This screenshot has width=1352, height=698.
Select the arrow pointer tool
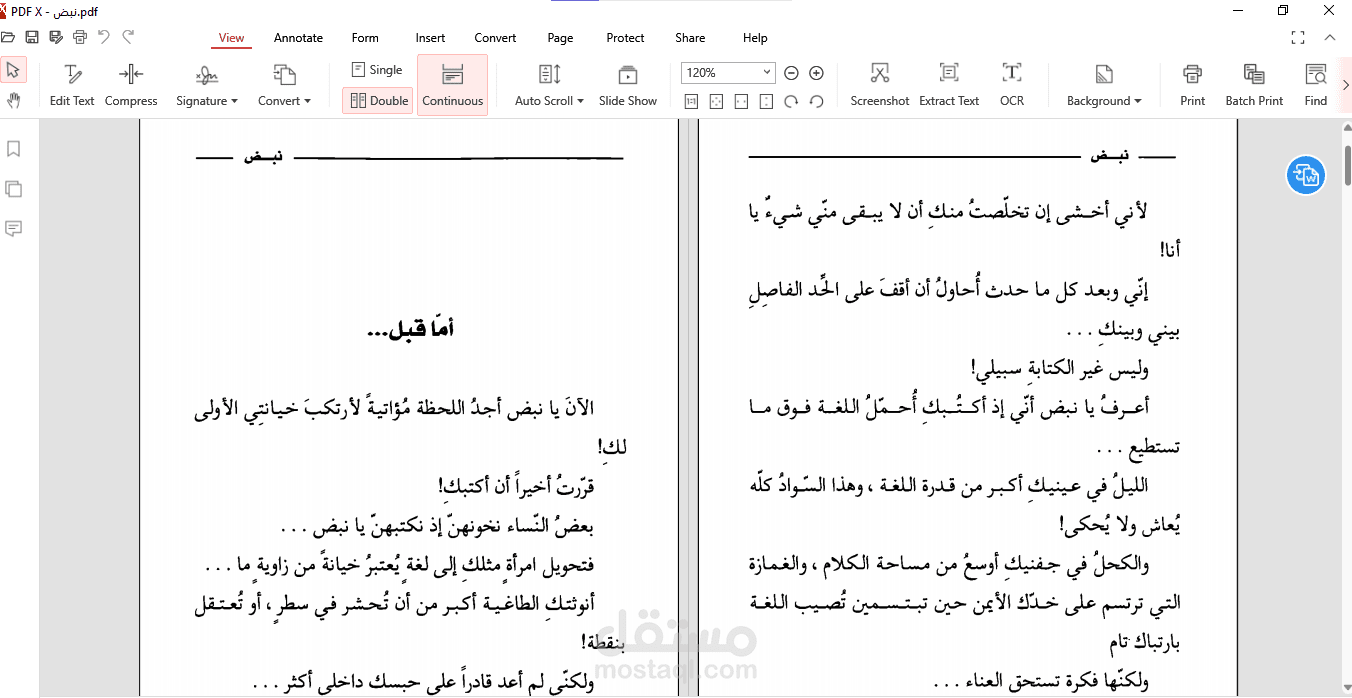[x=13, y=71]
